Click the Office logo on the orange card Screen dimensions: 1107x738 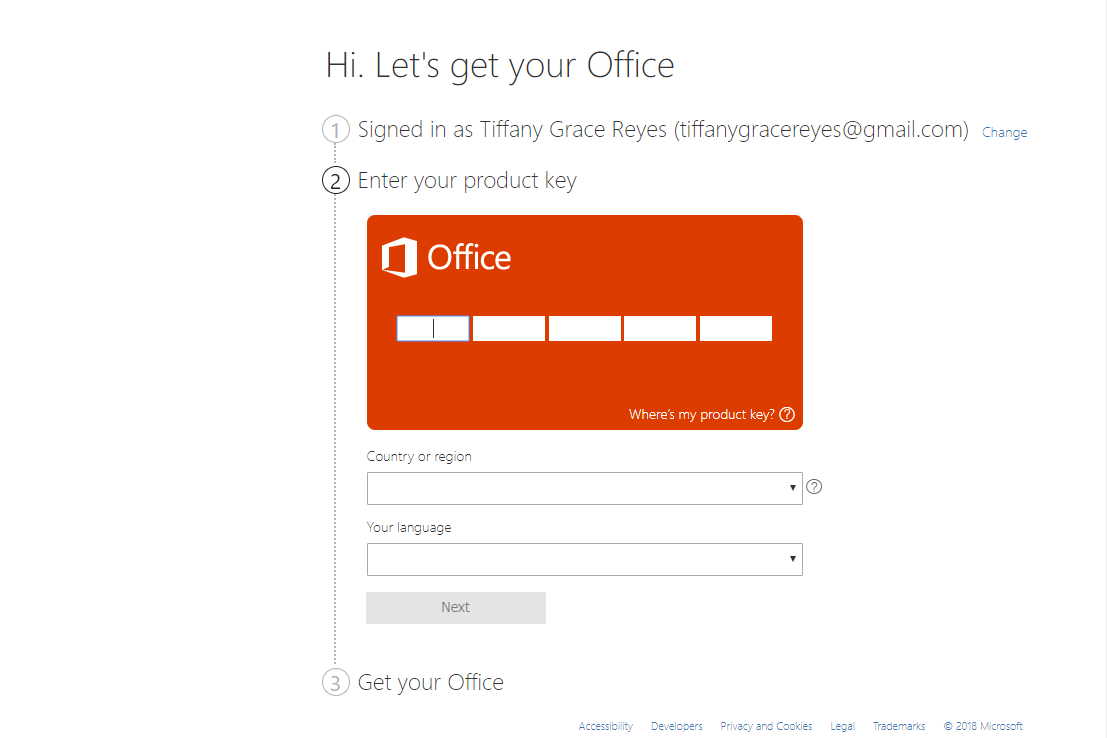[x=446, y=257]
